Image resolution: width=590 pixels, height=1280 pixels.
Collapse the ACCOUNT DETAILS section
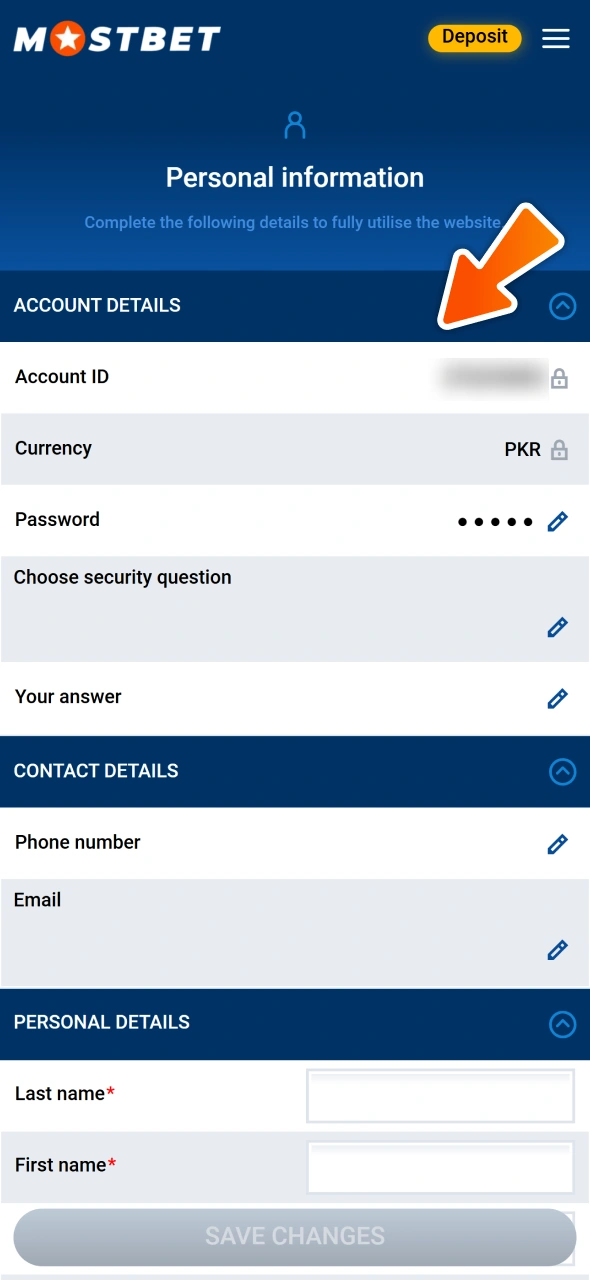click(562, 306)
